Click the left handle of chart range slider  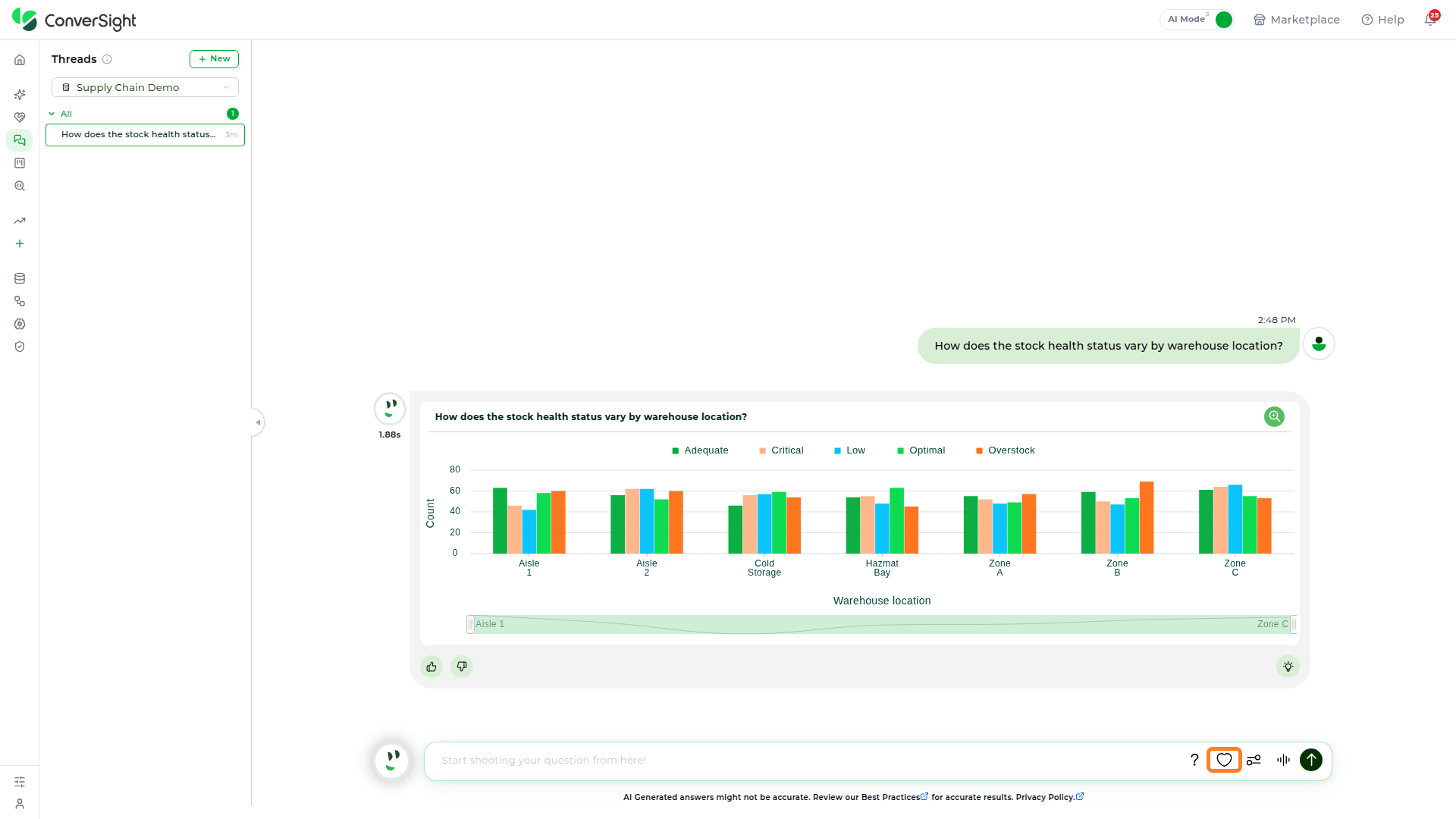pos(470,624)
